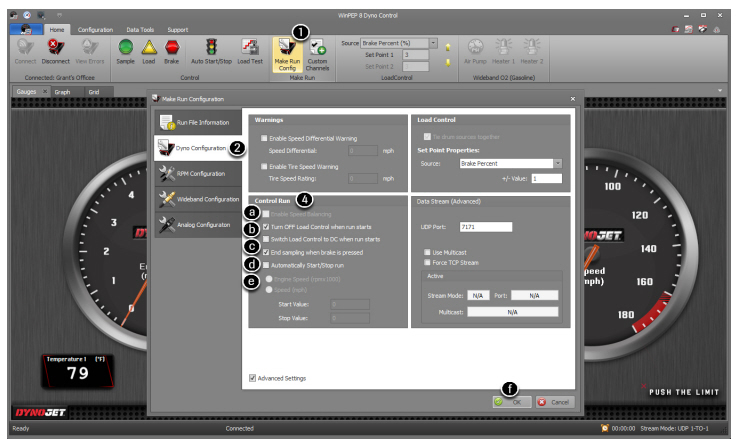The height and width of the screenshot is (448, 738).
Task: Select the RPM Configuration side tab
Action: 199,173
